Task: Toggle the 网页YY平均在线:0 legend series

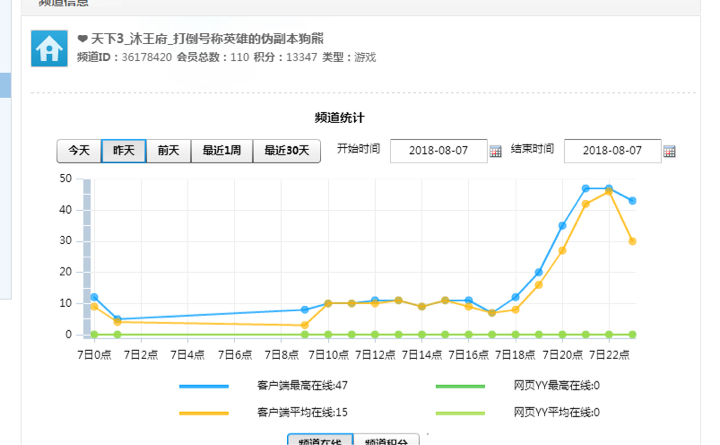Action: (x=557, y=412)
